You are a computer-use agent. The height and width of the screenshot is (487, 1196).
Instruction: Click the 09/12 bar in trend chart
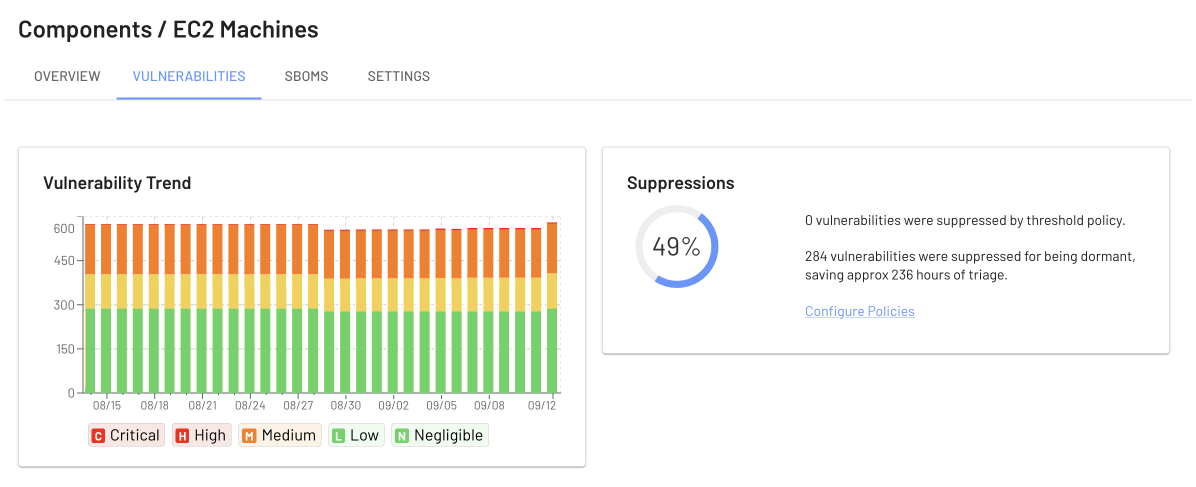551,307
